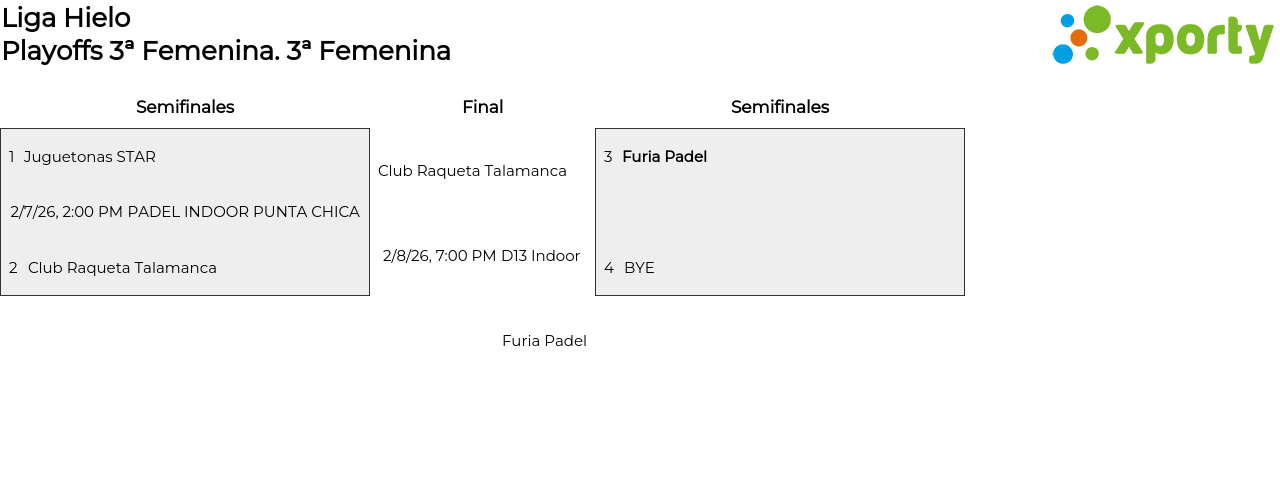Image resolution: width=1280 pixels, height=481 pixels.
Task: Click seed number 1 beside Juguetonas STAR
Action: pos(12,157)
